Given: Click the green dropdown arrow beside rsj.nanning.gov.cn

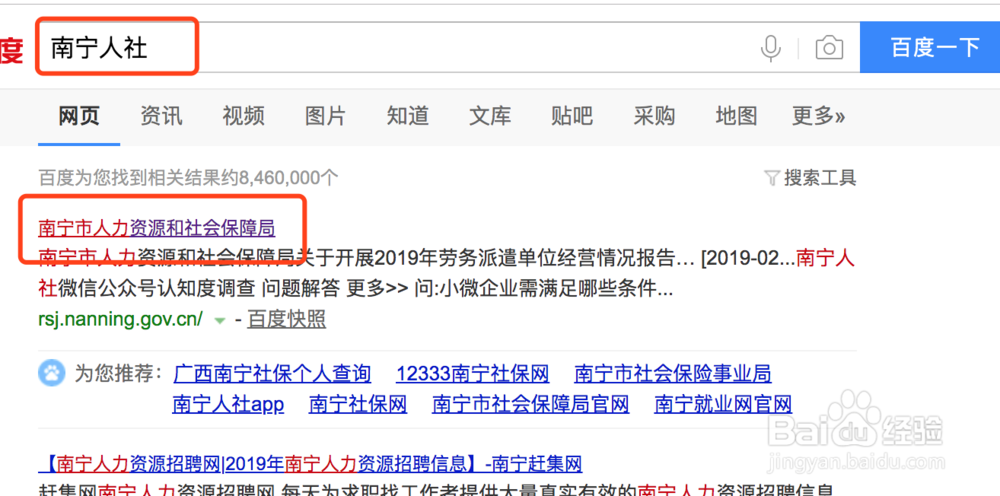Looking at the screenshot, I should (220, 320).
